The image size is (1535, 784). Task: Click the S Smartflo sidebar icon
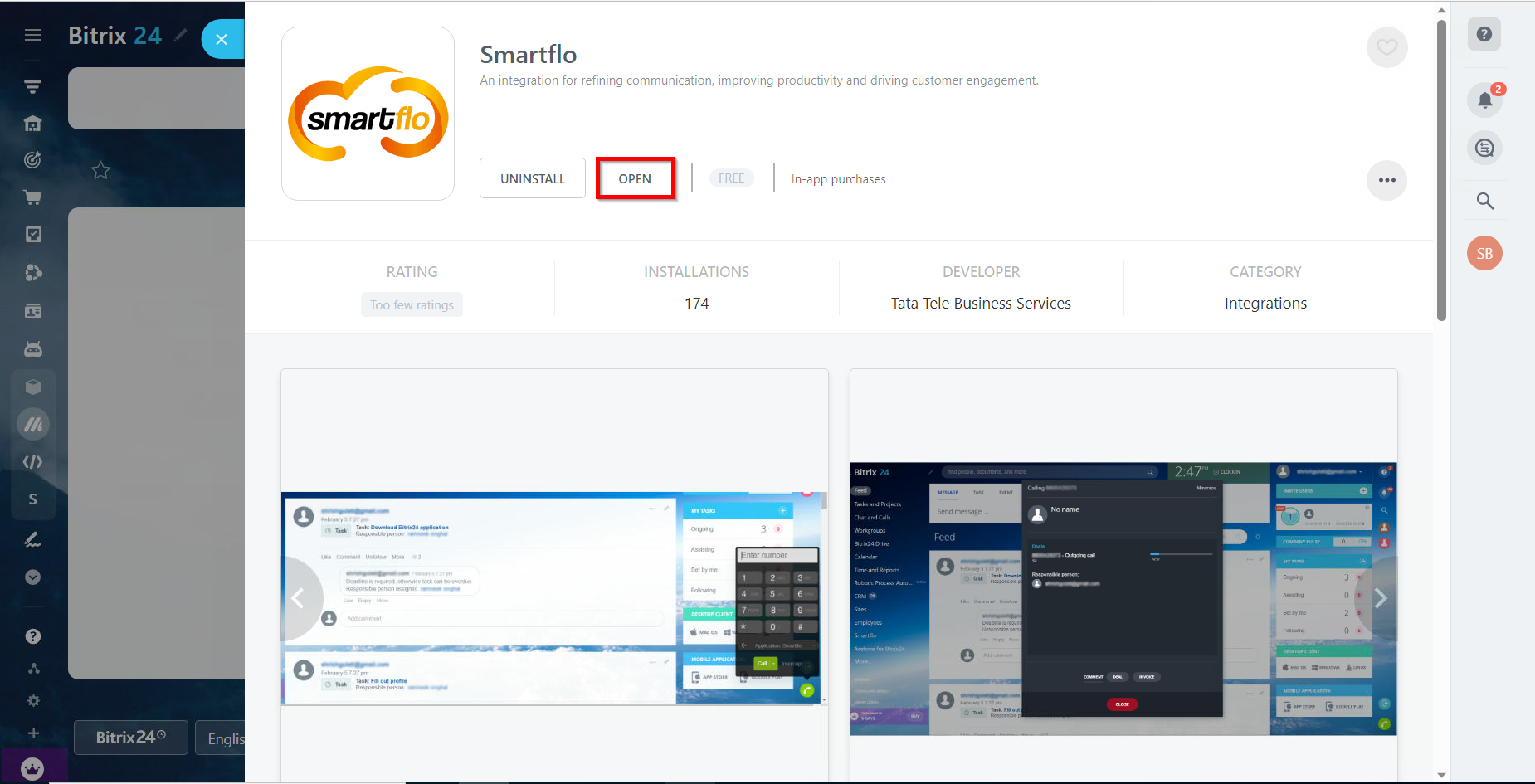(33, 499)
